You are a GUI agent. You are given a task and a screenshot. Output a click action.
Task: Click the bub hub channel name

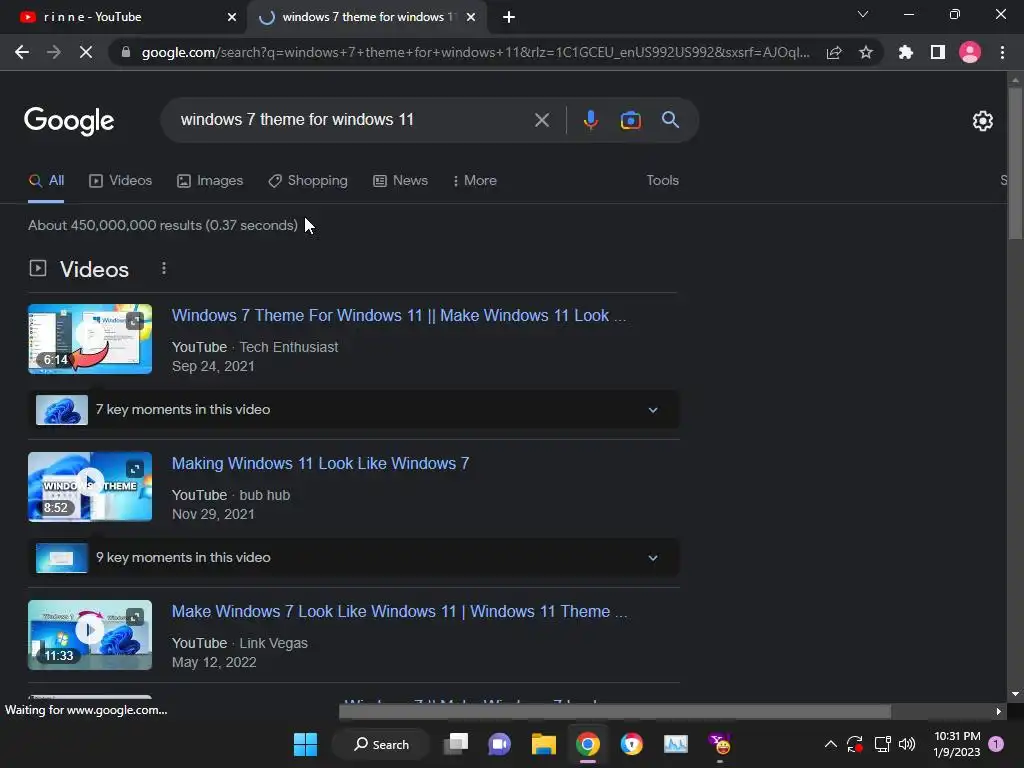[x=264, y=496]
